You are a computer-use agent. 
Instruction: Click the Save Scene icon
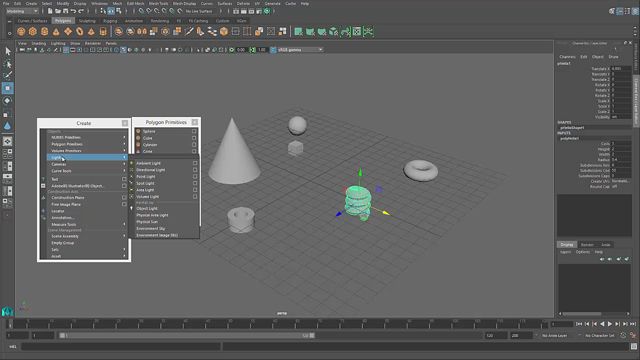65,11
